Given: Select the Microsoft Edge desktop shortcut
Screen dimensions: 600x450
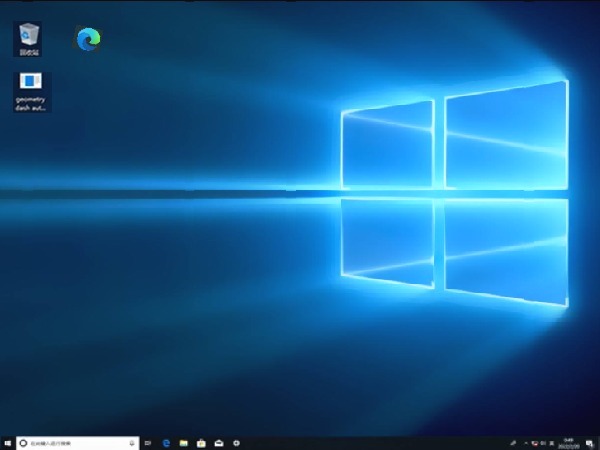Looking at the screenshot, I should click(88, 39).
